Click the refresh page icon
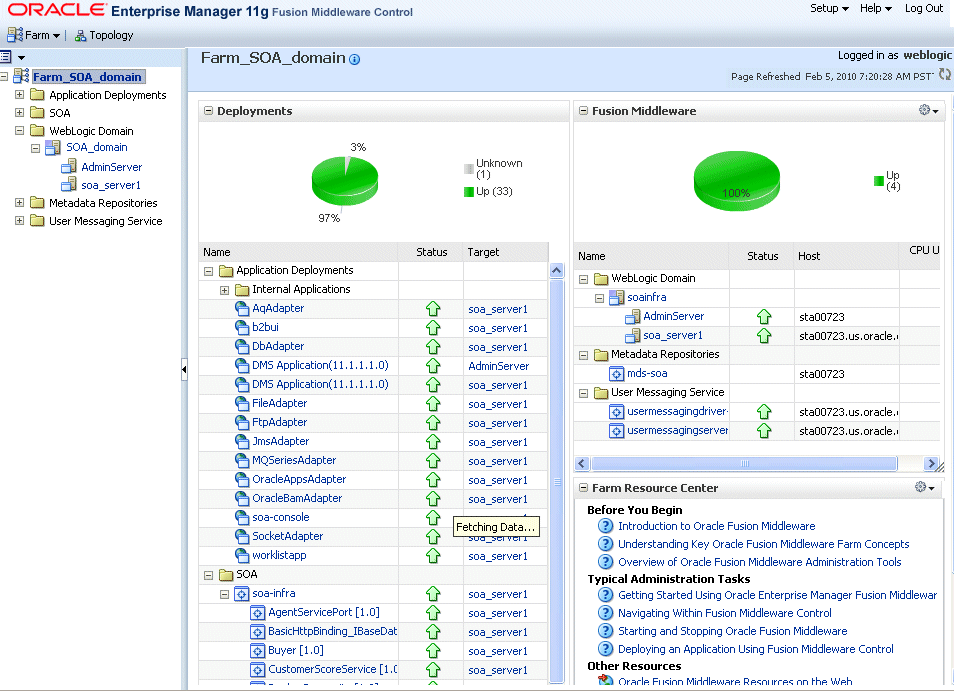Viewport: 954px width, 691px height. 944,74
